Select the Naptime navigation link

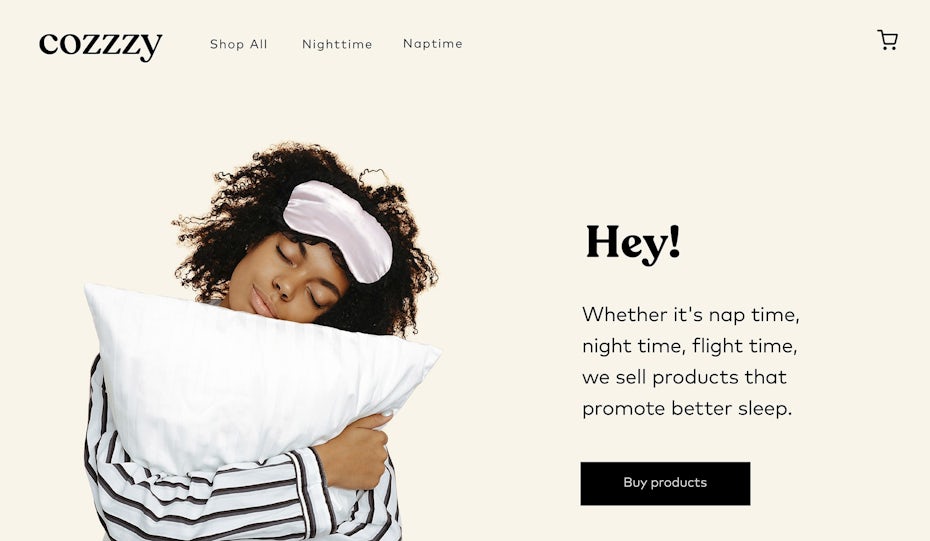(432, 44)
